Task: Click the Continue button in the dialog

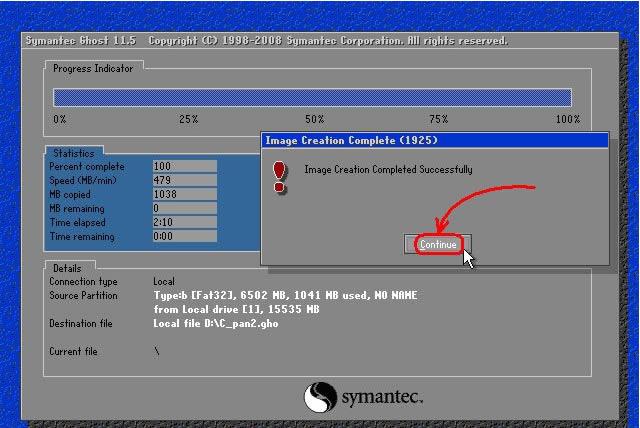Action: 438,244
